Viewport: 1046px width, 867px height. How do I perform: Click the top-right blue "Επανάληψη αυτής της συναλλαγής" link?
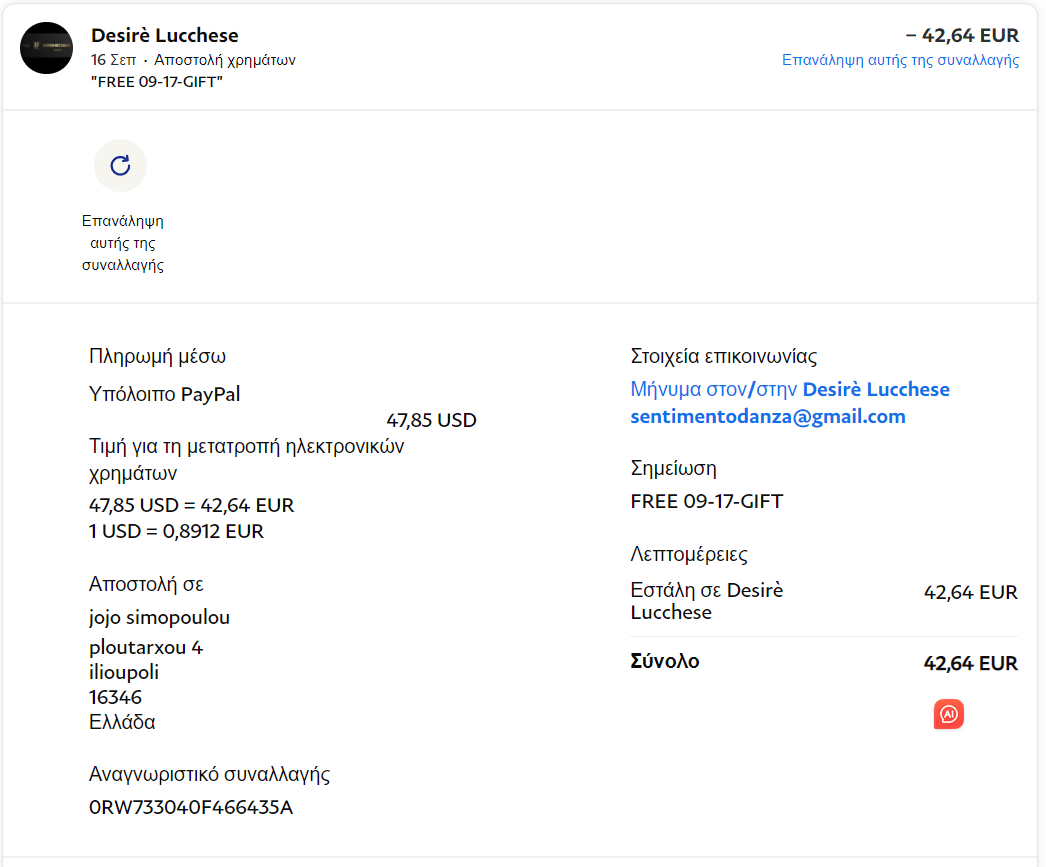900,60
